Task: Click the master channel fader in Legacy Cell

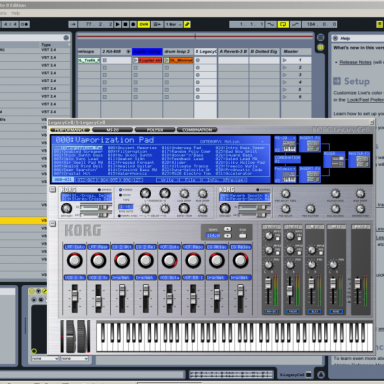Action: [x=357, y=283]
